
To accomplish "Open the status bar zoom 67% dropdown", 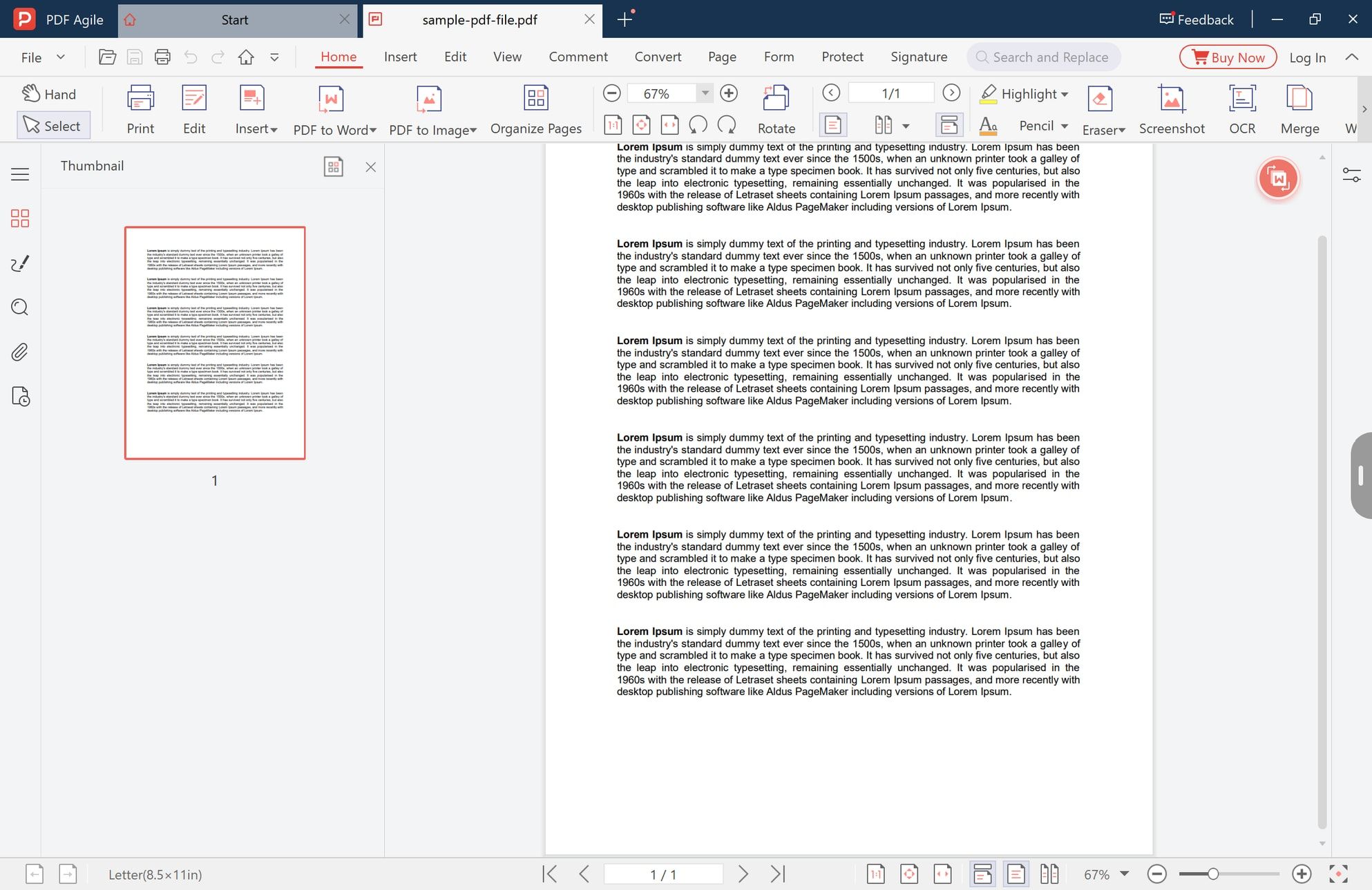I will click(1125, 874).
